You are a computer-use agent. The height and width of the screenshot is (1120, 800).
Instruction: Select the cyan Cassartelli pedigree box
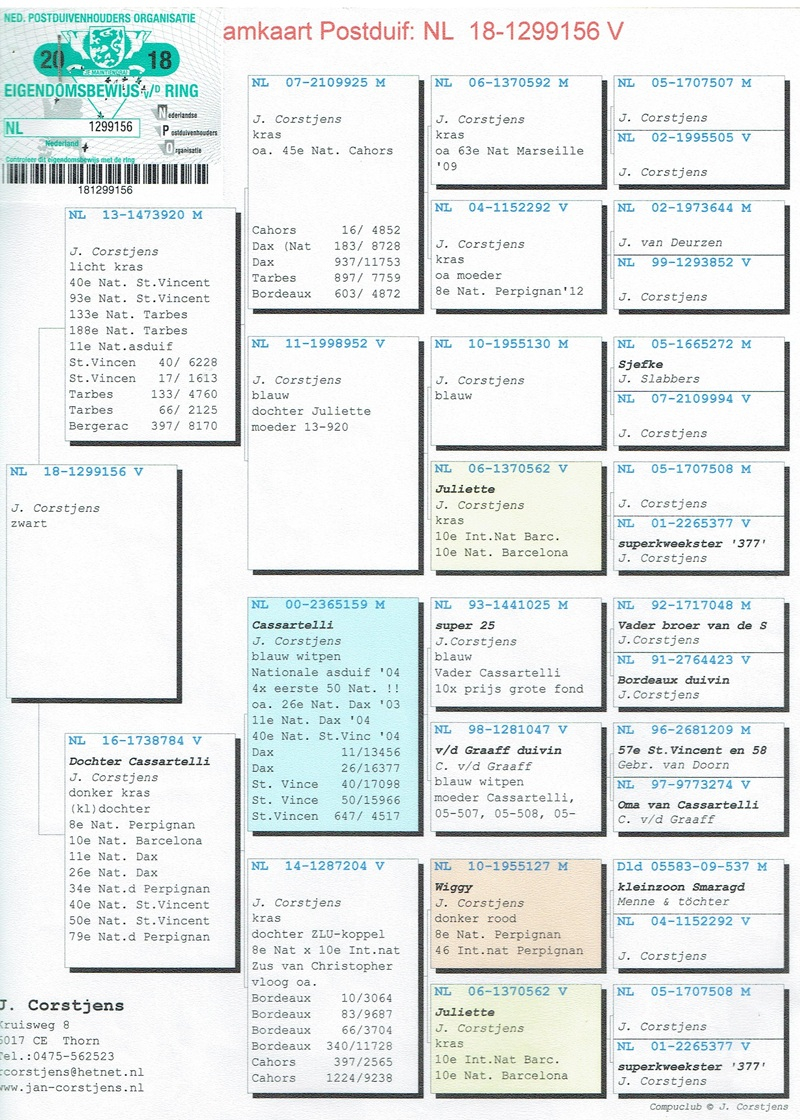(332, 714)
